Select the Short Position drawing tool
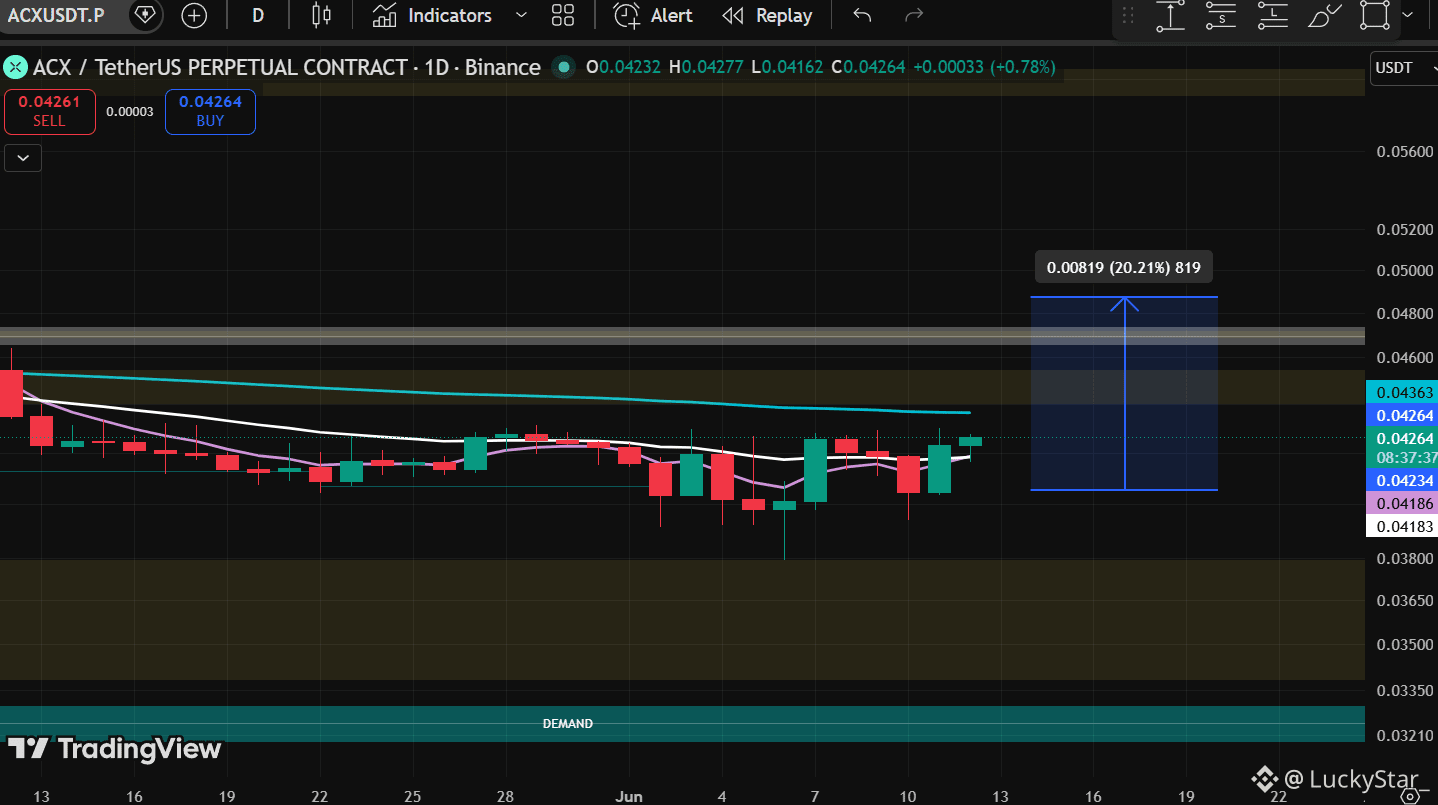The image size is (1438, 805). 1221,15
